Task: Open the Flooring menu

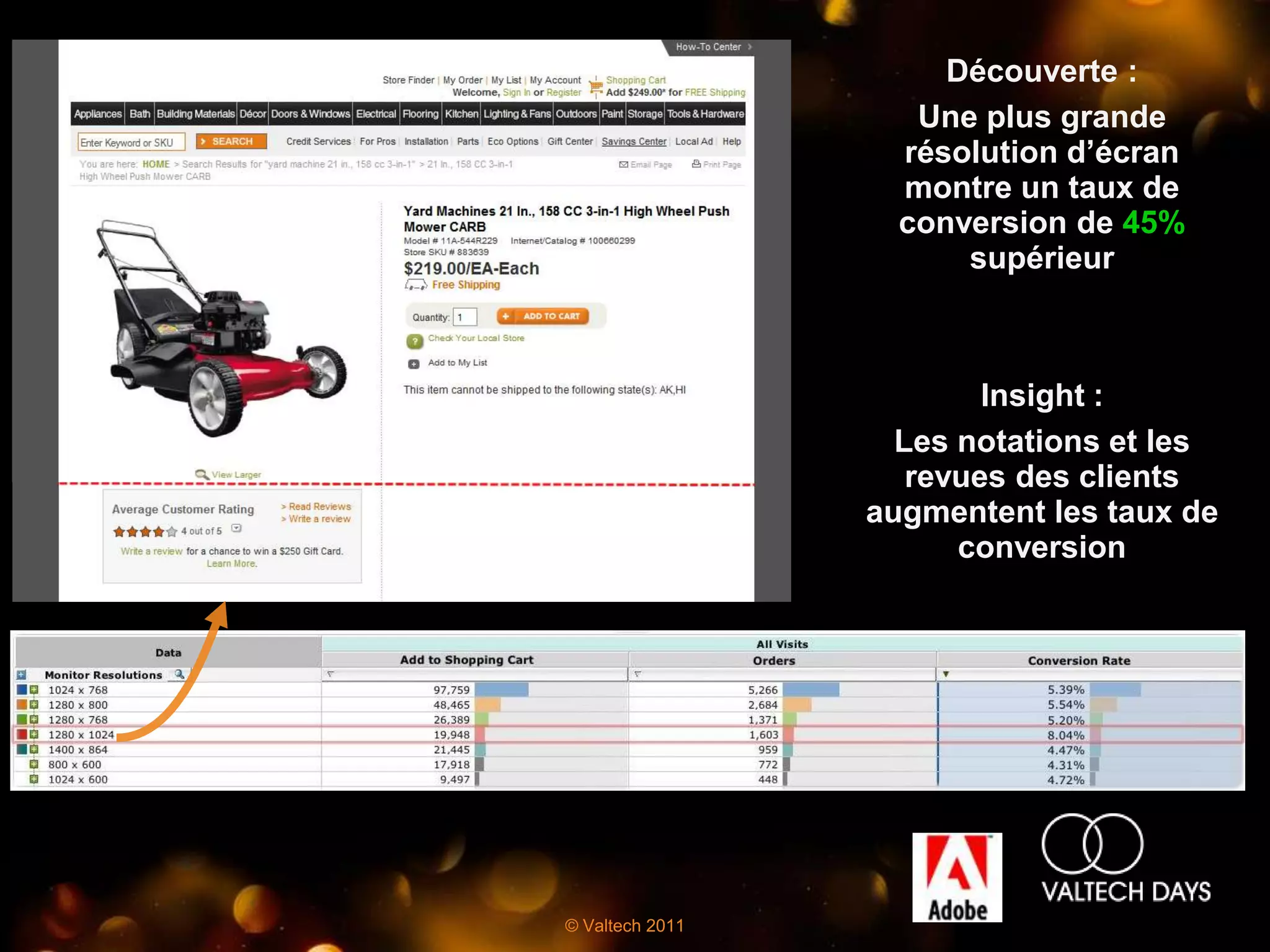Action: 420,114
